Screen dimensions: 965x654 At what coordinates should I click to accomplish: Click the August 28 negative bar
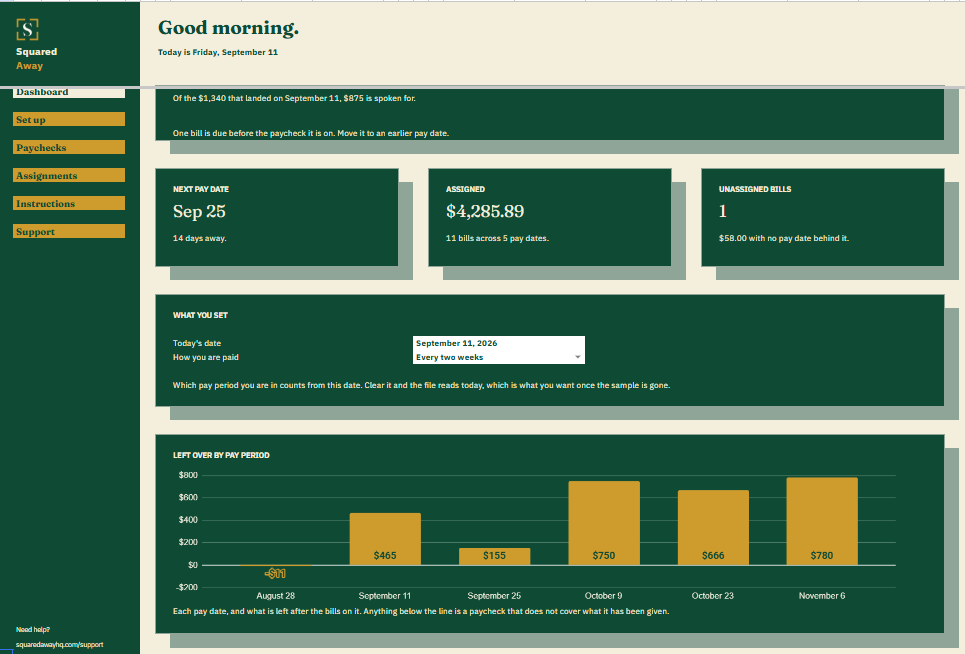click(275, 565)
